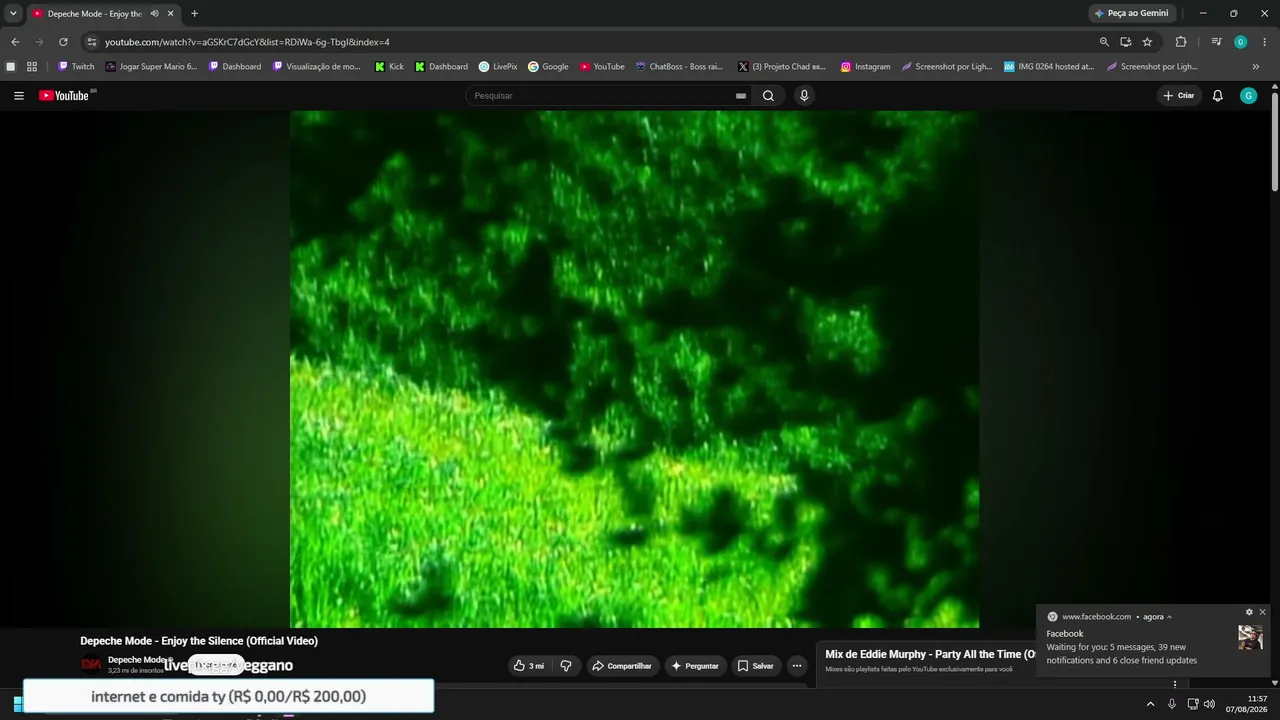
Task: Open the Instagram bookmark
Action: point(865,67)
